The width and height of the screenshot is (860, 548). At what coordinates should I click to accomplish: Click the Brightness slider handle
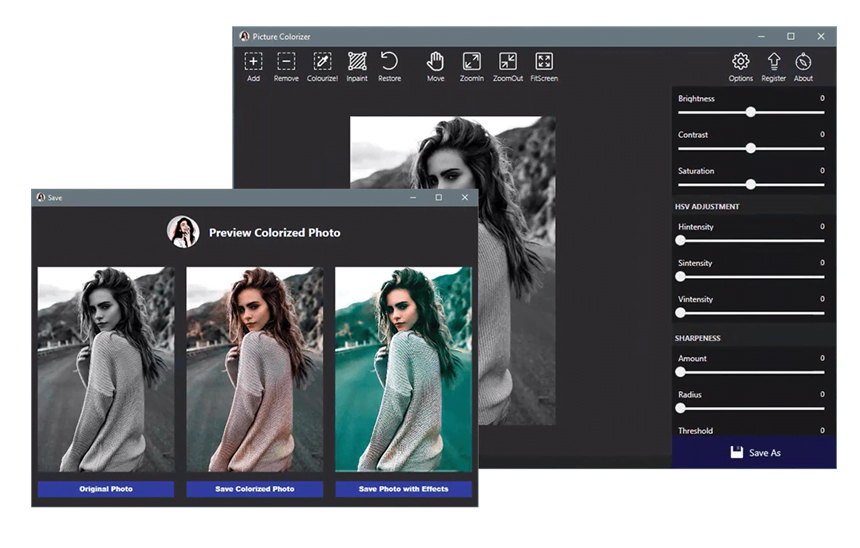click(x=751, y=112)
